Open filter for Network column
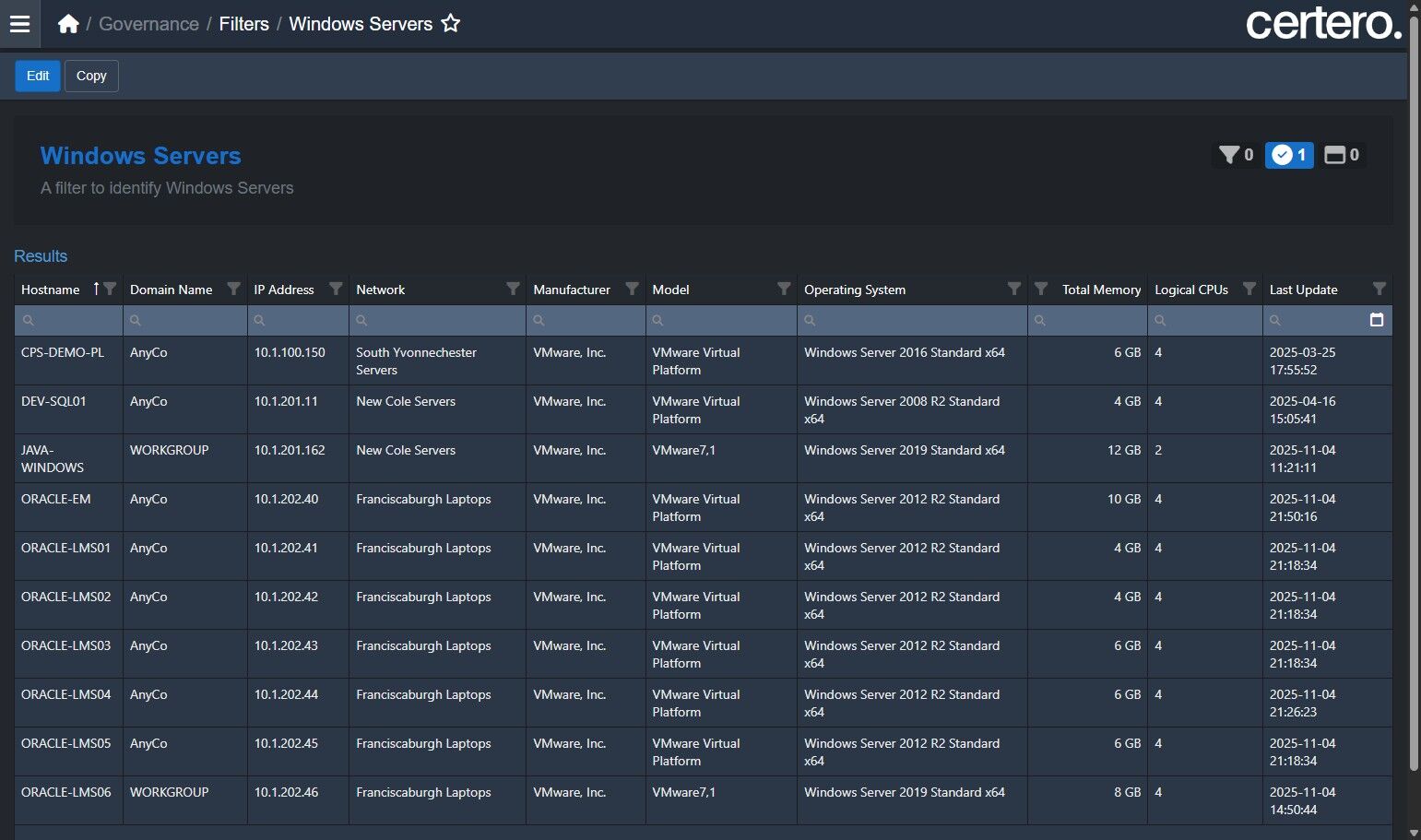This screenshot has height=840, width=1421. (x=513, y=290)
